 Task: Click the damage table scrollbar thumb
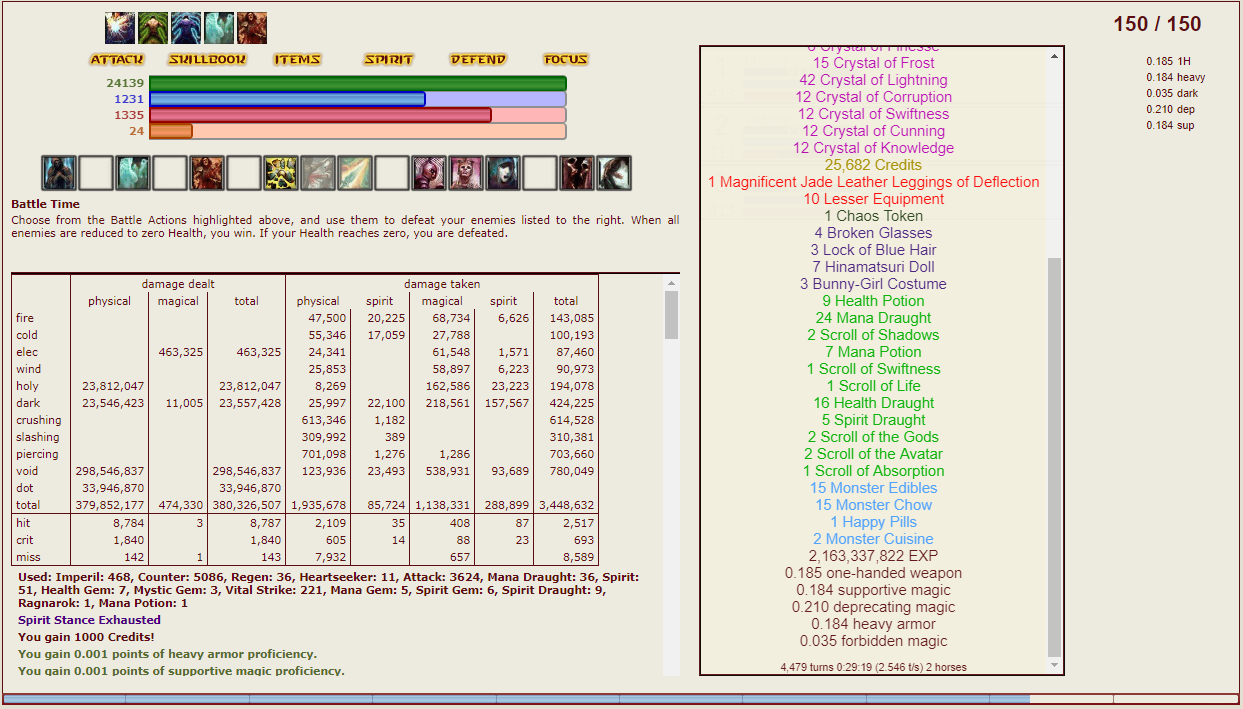tap(671, 315)
